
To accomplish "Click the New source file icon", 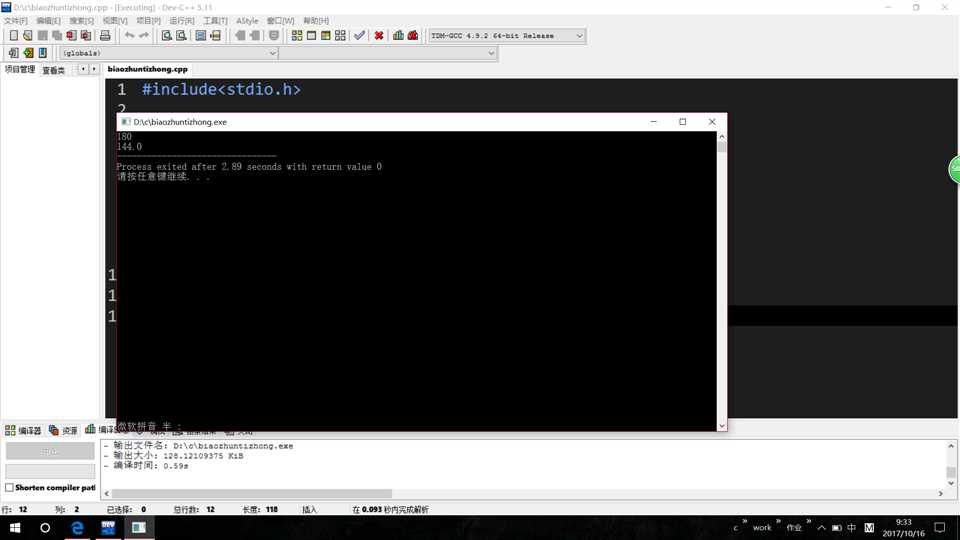I will coord(13,36).
